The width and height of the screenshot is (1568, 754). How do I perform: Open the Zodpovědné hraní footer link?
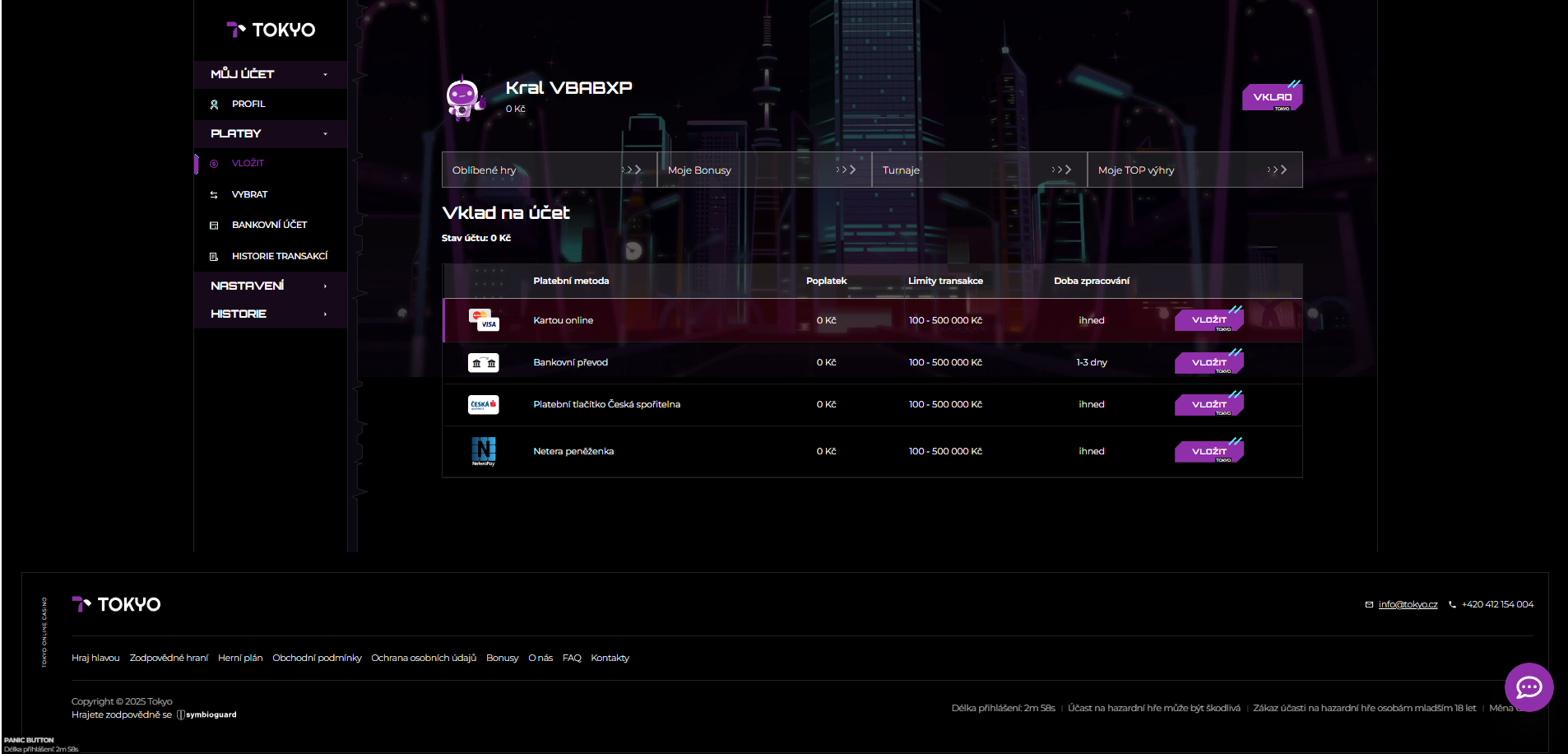[x=169, y=658]
